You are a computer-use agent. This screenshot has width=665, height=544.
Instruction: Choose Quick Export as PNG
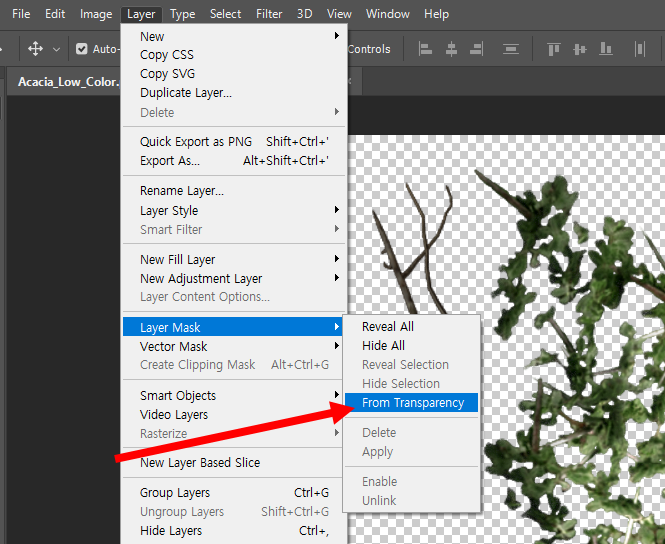coord(234,141)
